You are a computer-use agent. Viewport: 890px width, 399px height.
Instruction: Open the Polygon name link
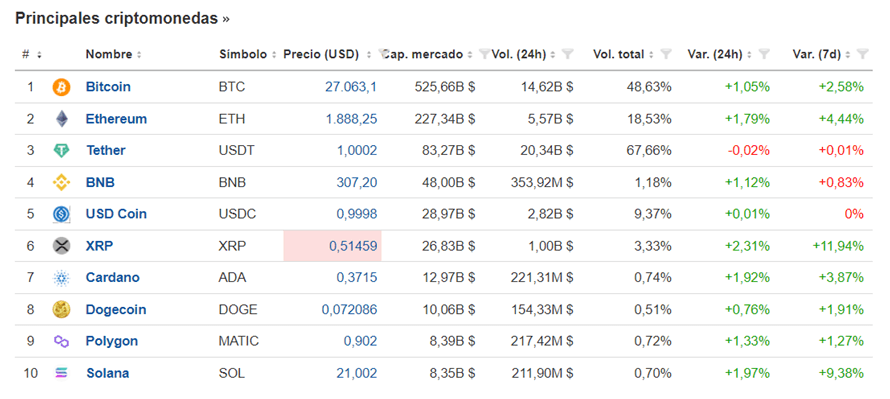[112, 341]
